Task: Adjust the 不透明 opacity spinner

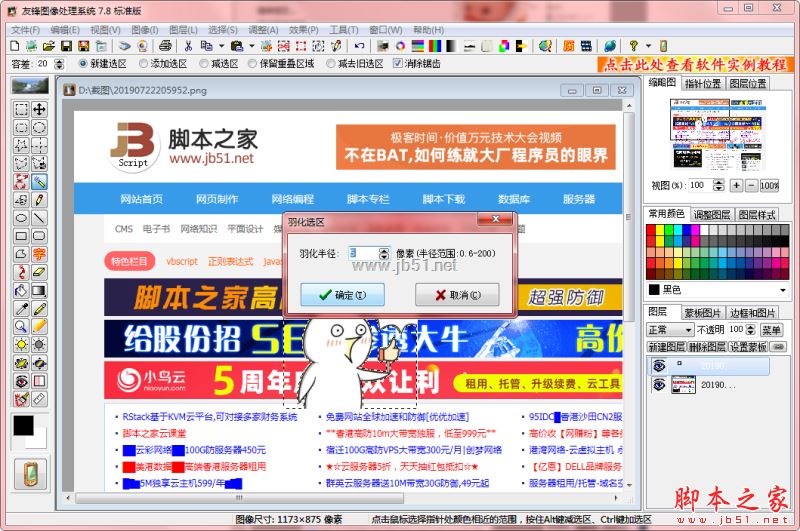Action: point(751,330)
